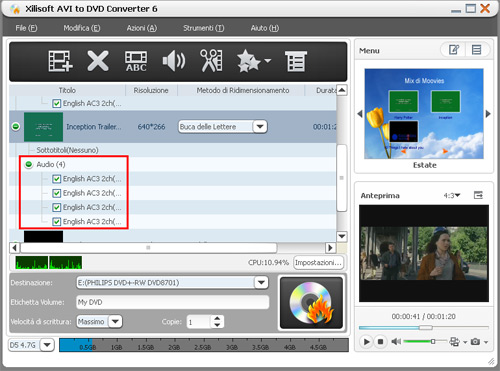
Task: Click the Impostazioni... button
Action: [x=318, y=263]
